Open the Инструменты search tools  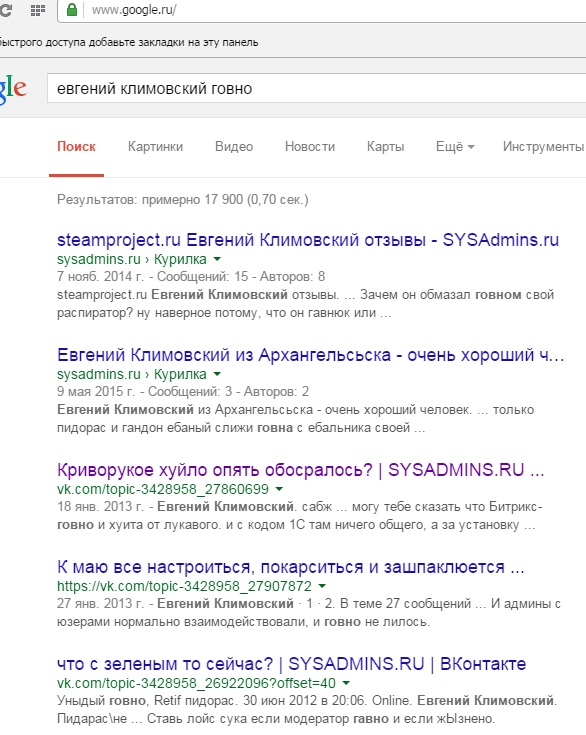(543, 147)
